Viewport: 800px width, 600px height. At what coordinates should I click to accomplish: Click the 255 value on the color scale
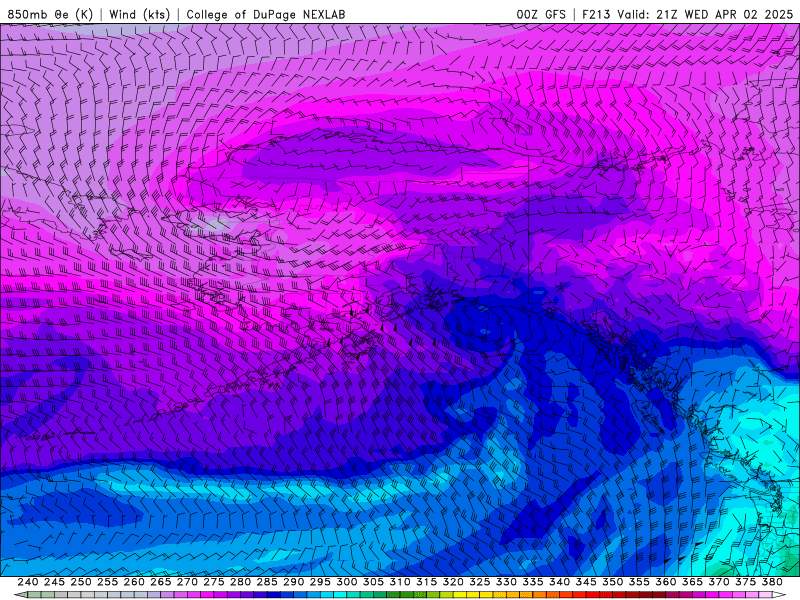(108, 582)
